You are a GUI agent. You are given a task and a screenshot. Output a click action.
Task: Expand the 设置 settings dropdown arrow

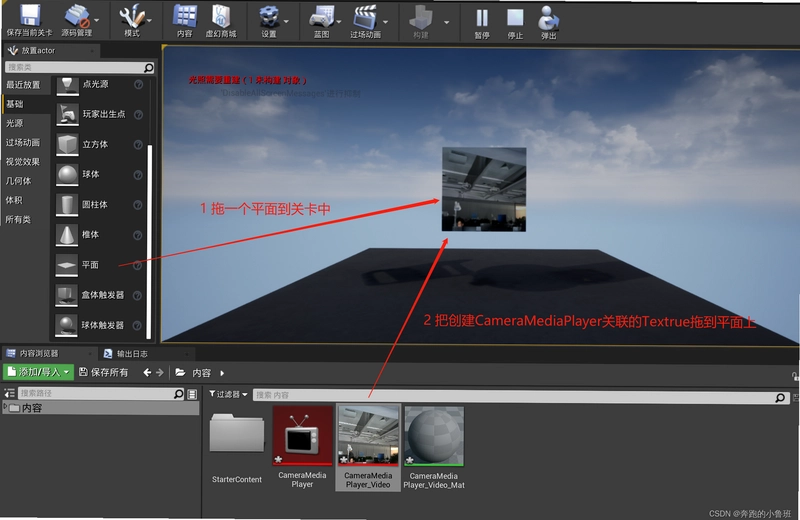click(286, 21)
